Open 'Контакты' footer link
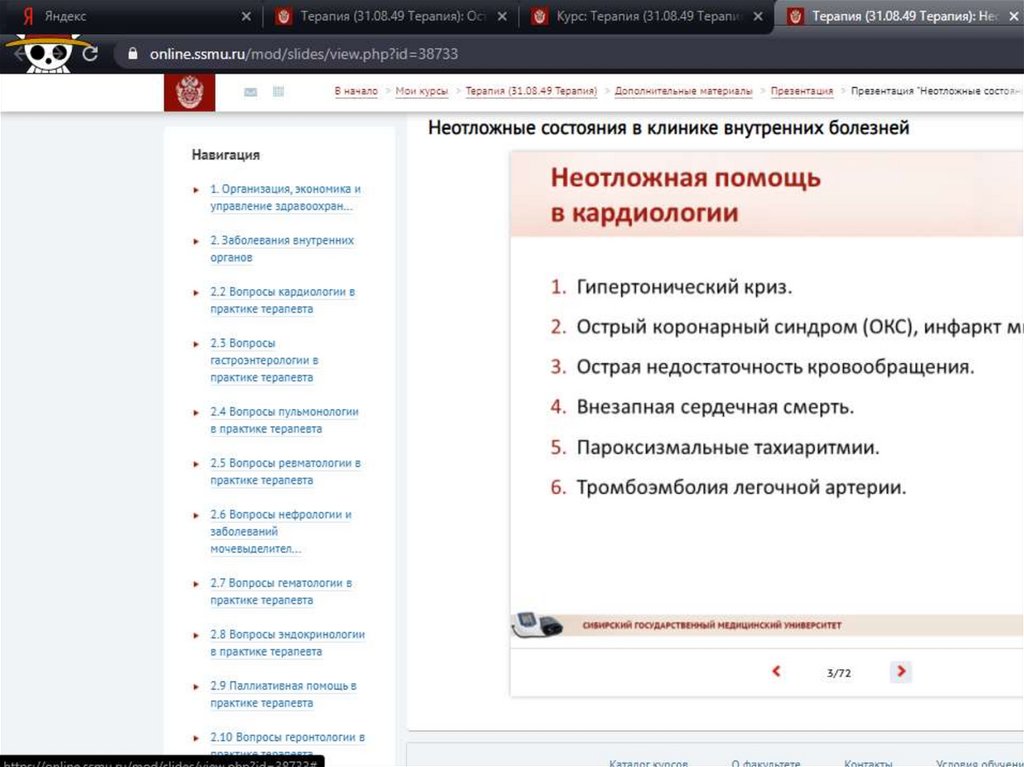Viewport: 1024px width, 767px height. click(x=868, y=762)
